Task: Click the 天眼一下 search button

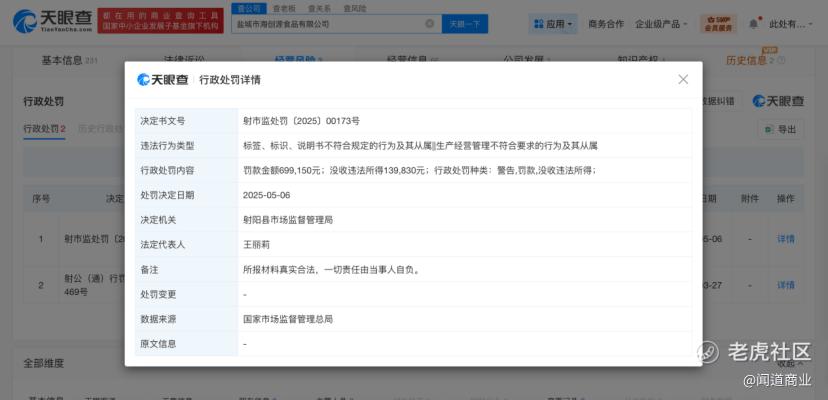Action: coord(465,24)
